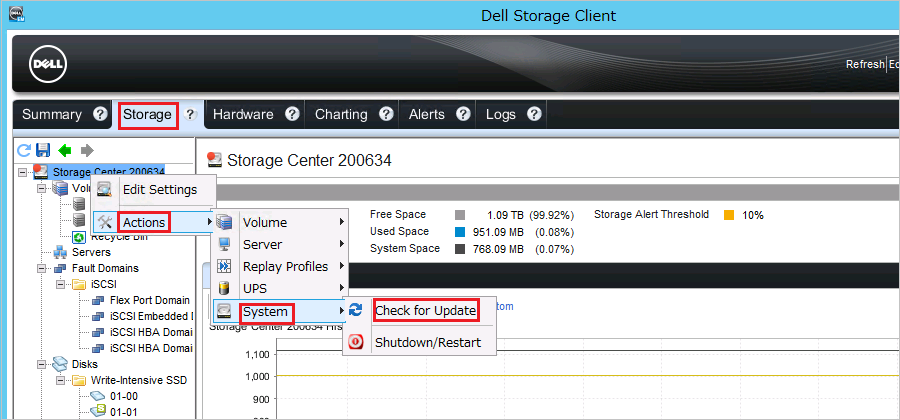Click the Actions tools icon

click(x=104, y=222)
